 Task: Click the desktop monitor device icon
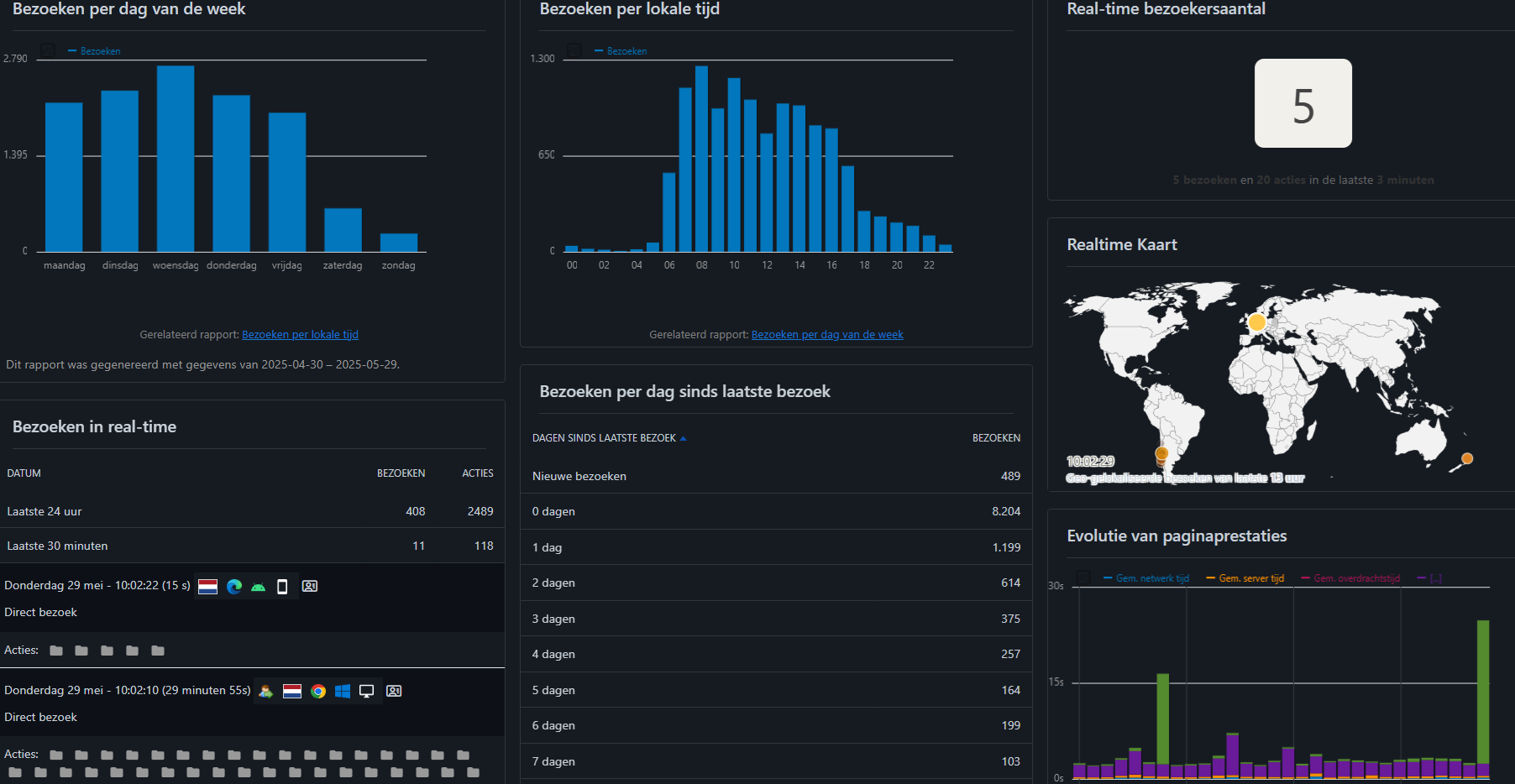(367, 692)
